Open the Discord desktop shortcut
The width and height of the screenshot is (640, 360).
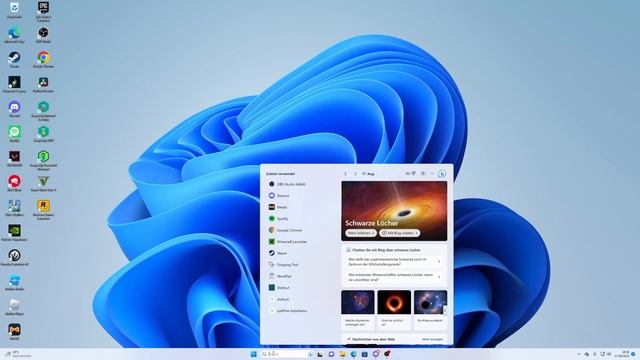pos(14,109)
